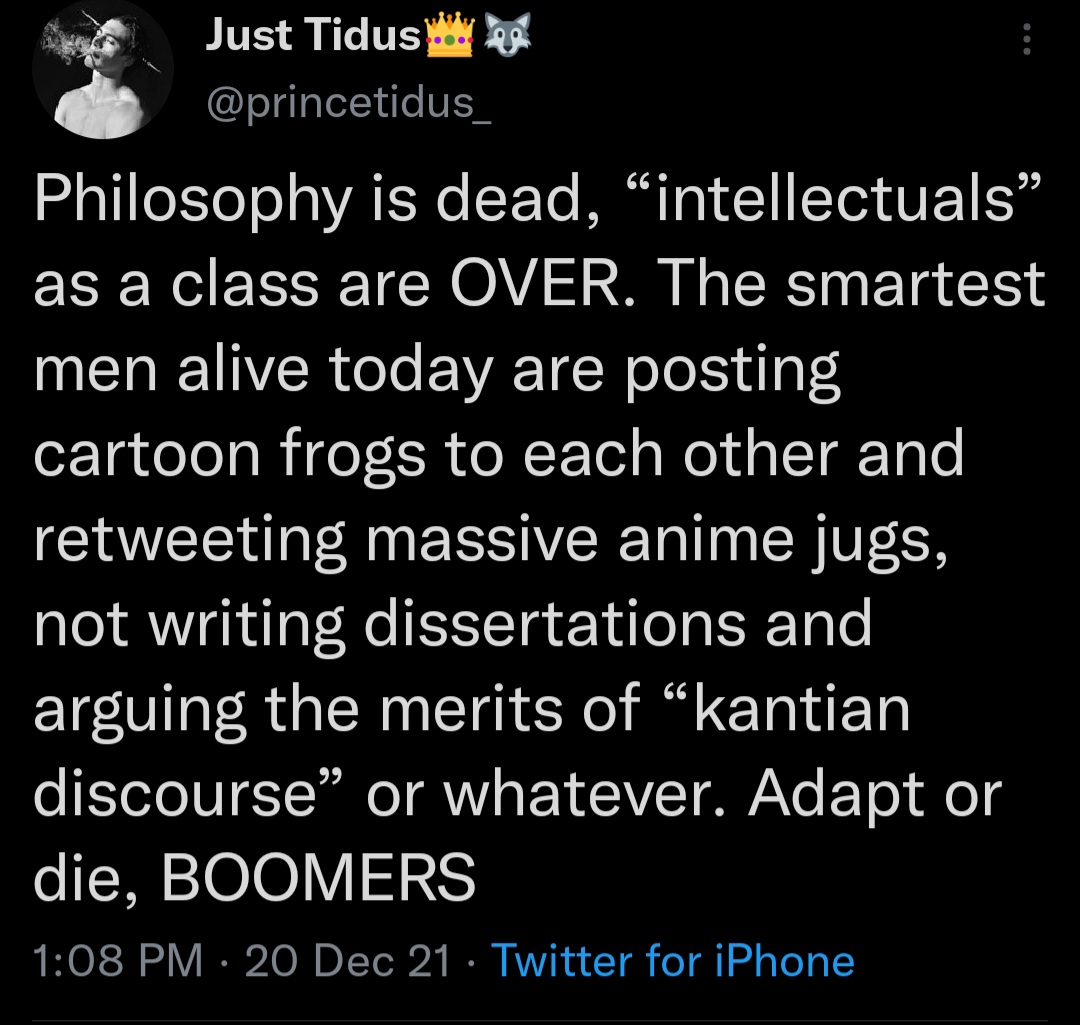Tap the smoking man profile avatar

coord(103,69)
